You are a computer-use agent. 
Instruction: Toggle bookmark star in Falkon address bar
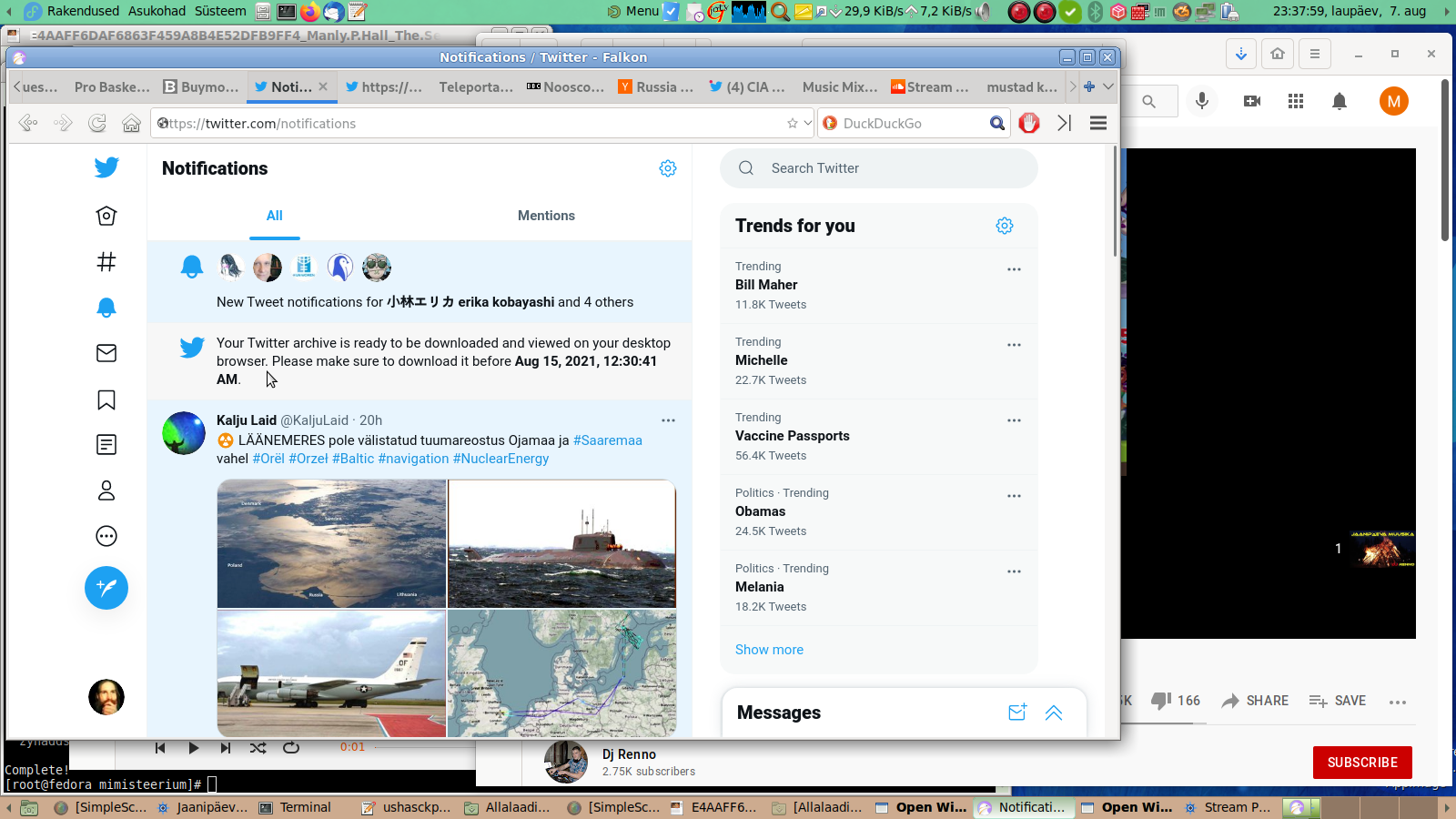click(x=793, y=123)
